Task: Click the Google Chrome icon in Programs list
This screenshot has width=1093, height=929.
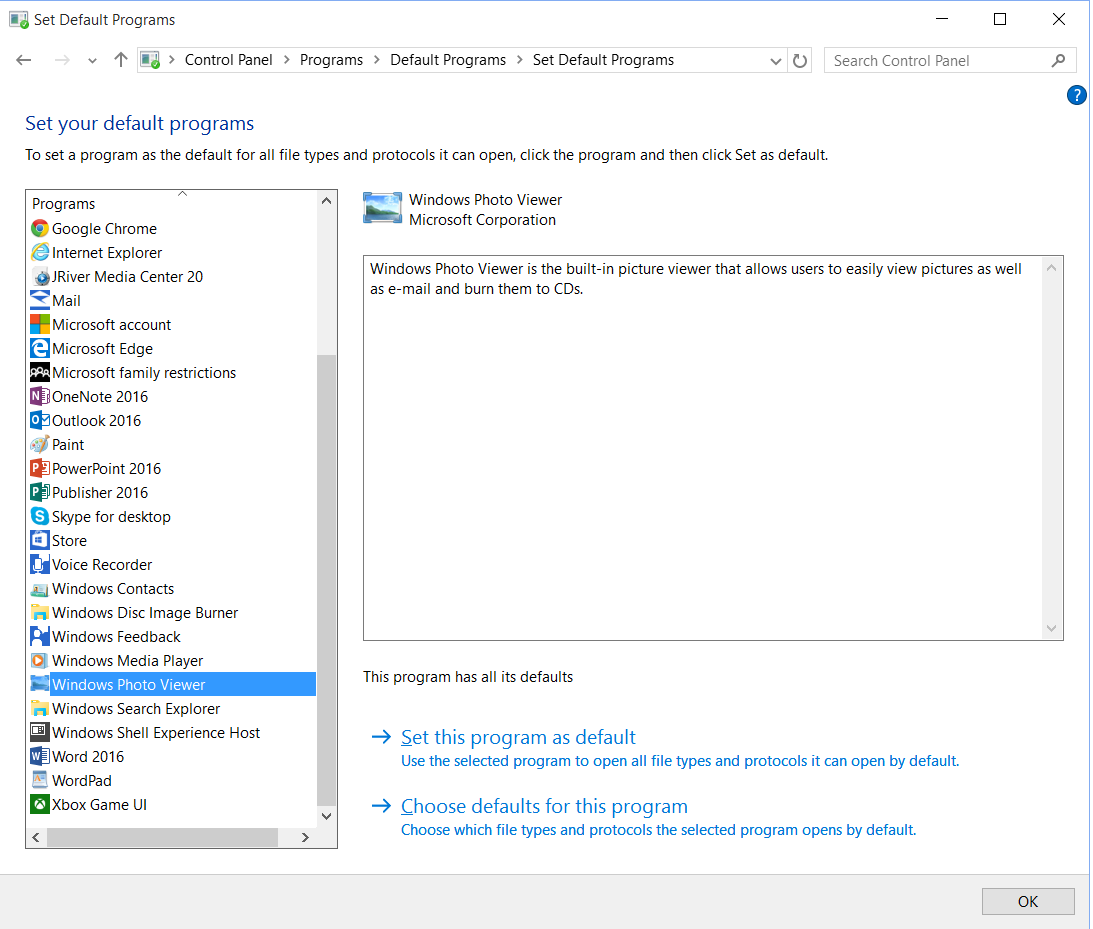Action: point(40,229)
